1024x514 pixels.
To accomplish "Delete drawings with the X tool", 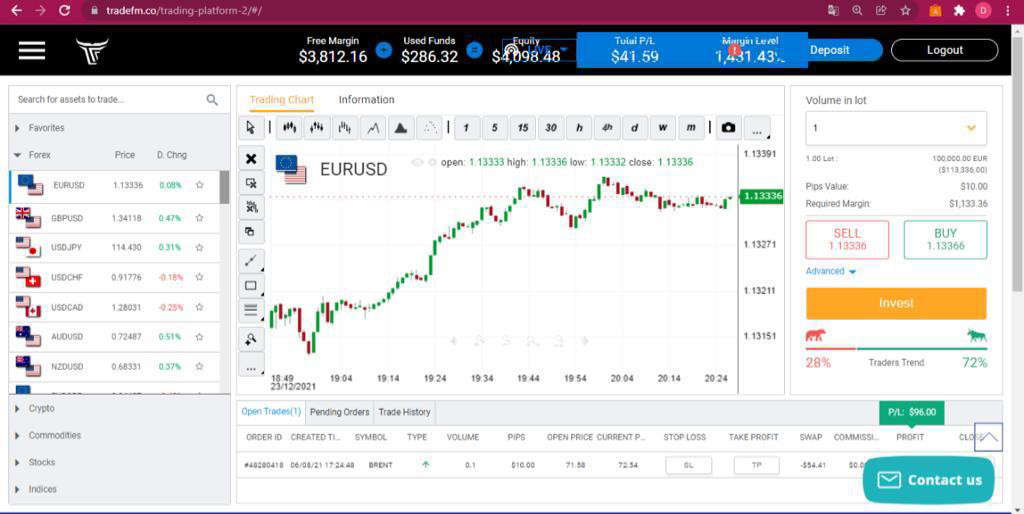I will tap(250, 159).
